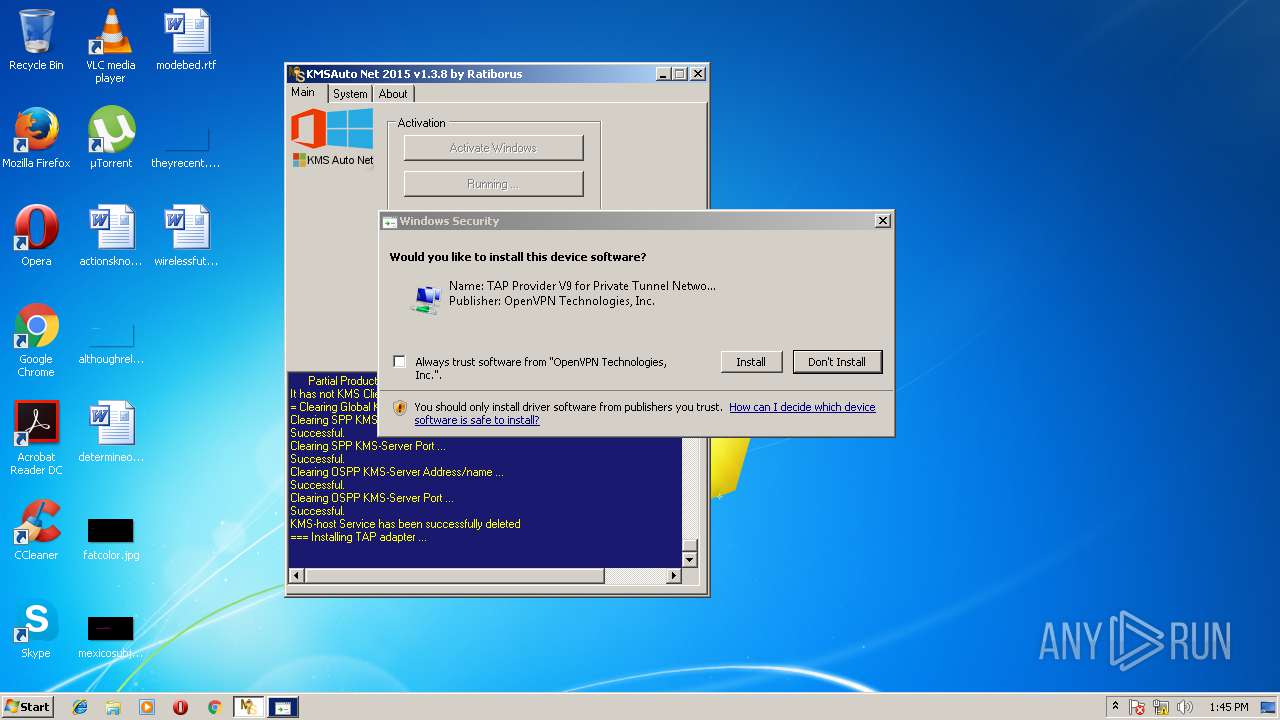Launch VLC media player shortcut
The height and width of the screenshot is (720, 1280).
[x=110, y=45]
